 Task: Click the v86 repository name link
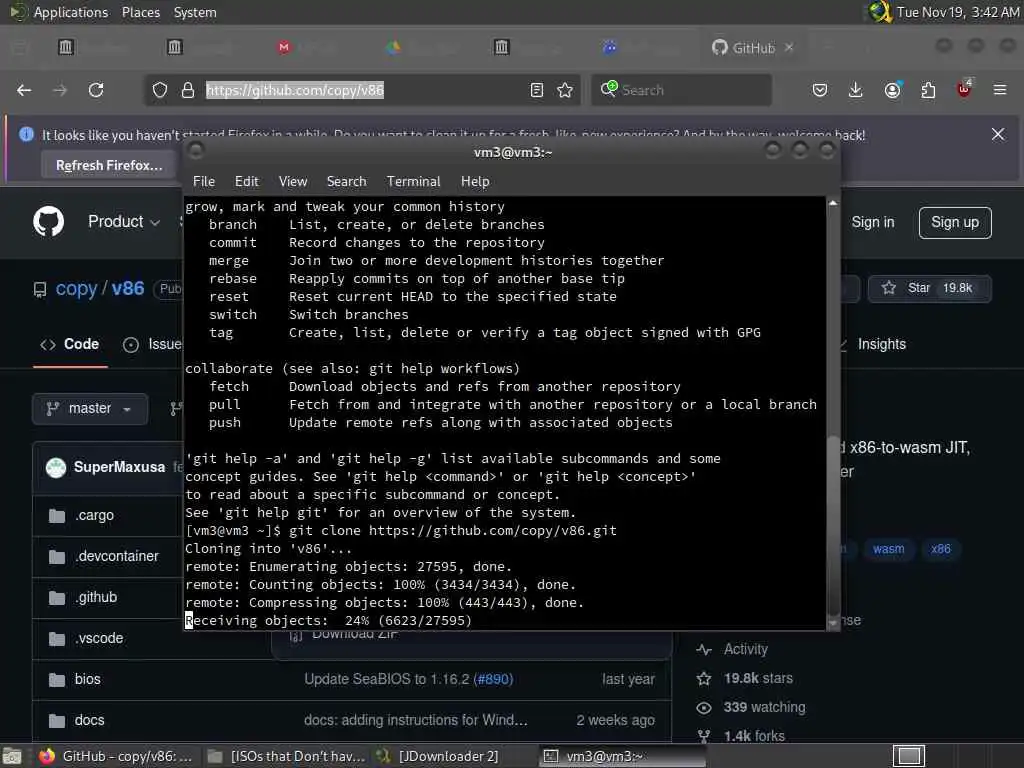tap(128, 289)
